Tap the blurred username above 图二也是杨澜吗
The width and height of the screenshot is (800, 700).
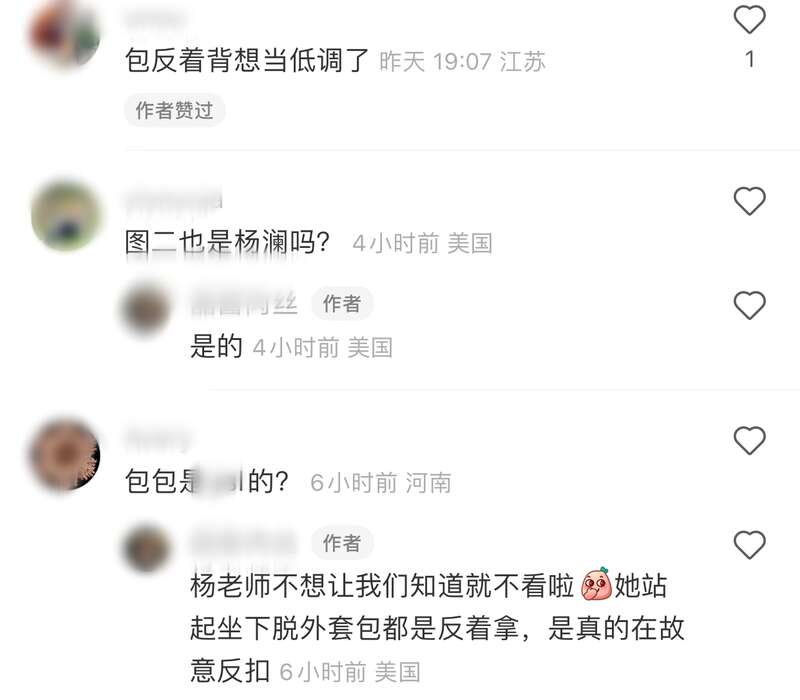click(173, 200)
